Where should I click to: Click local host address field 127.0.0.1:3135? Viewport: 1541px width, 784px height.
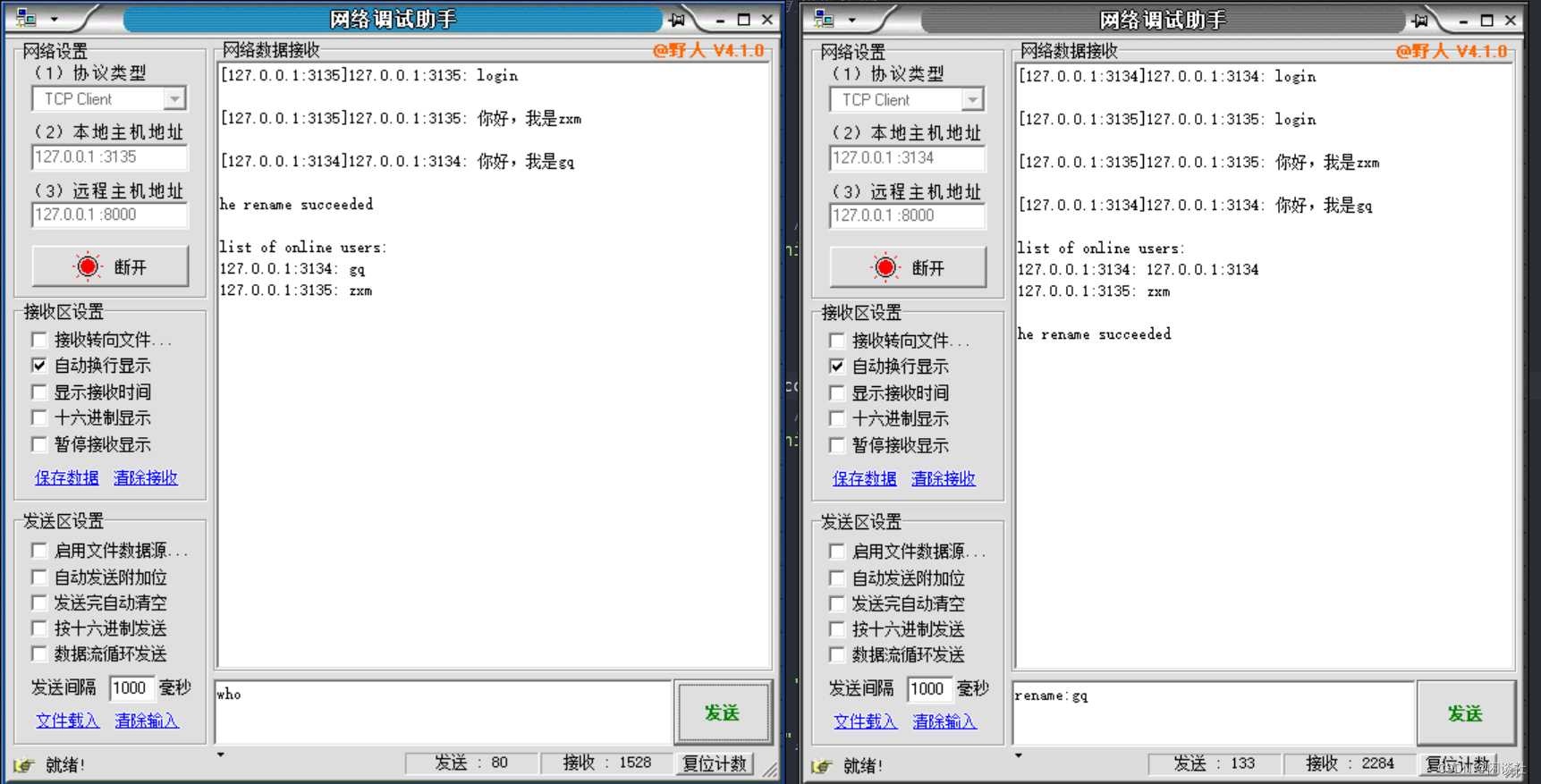coord(110,157)
